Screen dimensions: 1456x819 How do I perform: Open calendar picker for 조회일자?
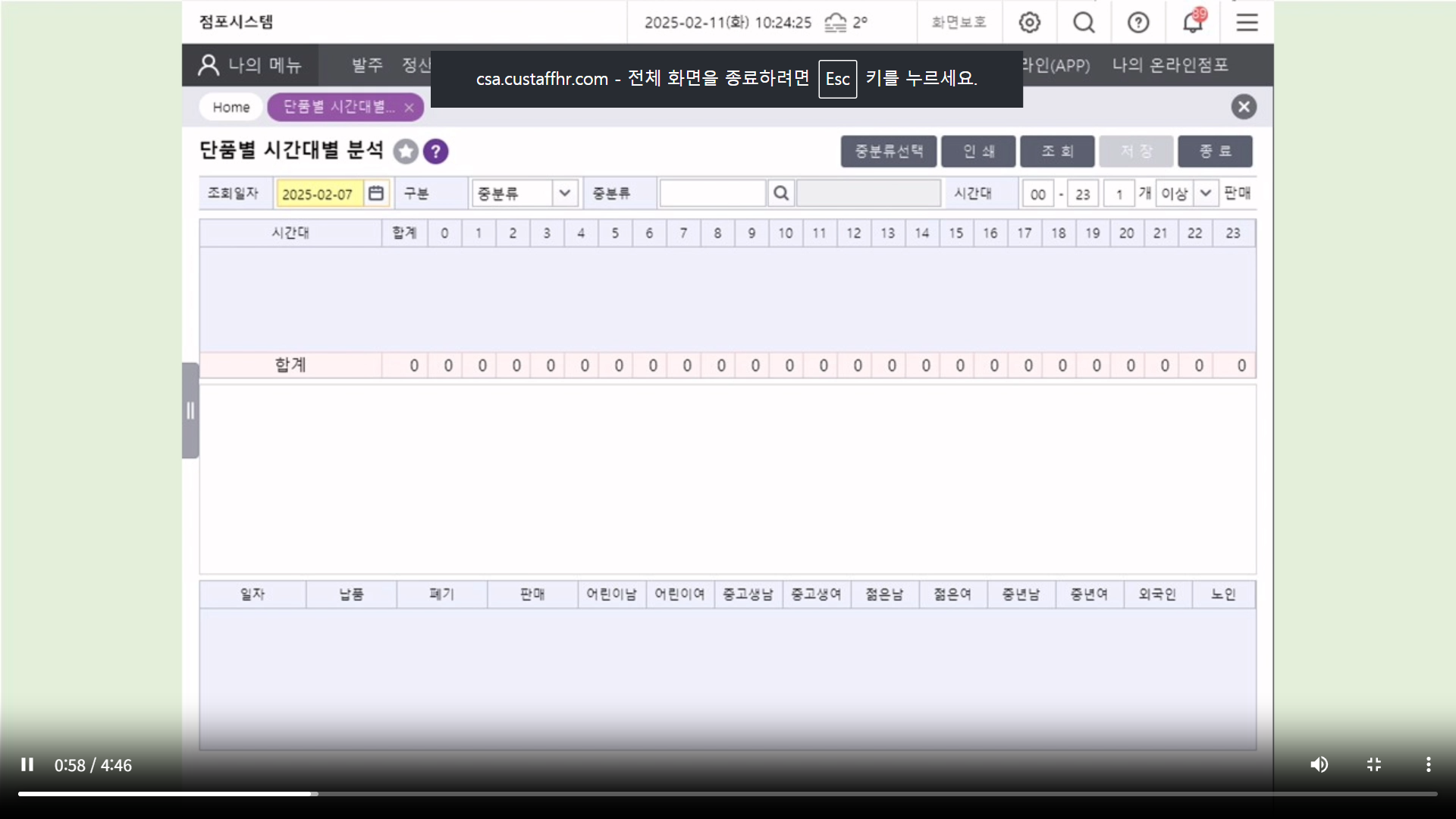coord(376,193)
